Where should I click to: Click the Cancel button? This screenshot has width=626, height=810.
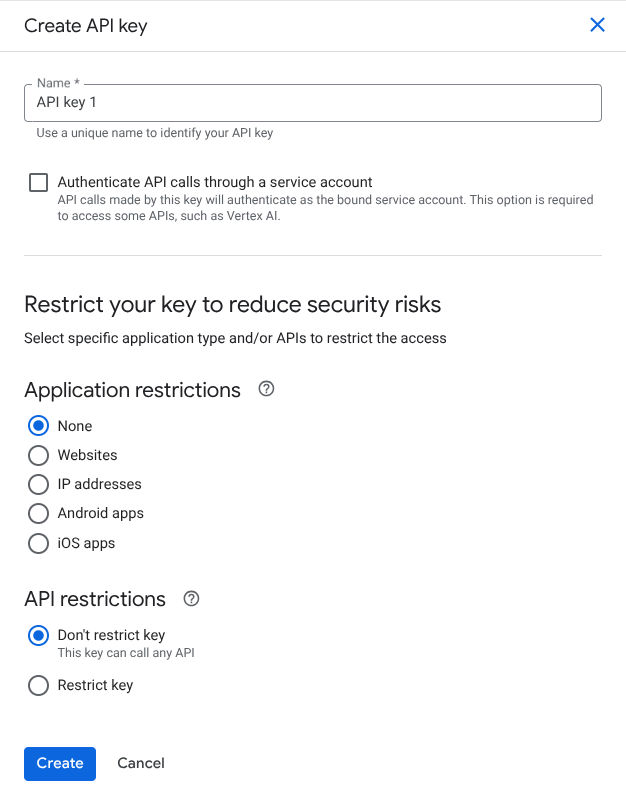click(140, 763)
